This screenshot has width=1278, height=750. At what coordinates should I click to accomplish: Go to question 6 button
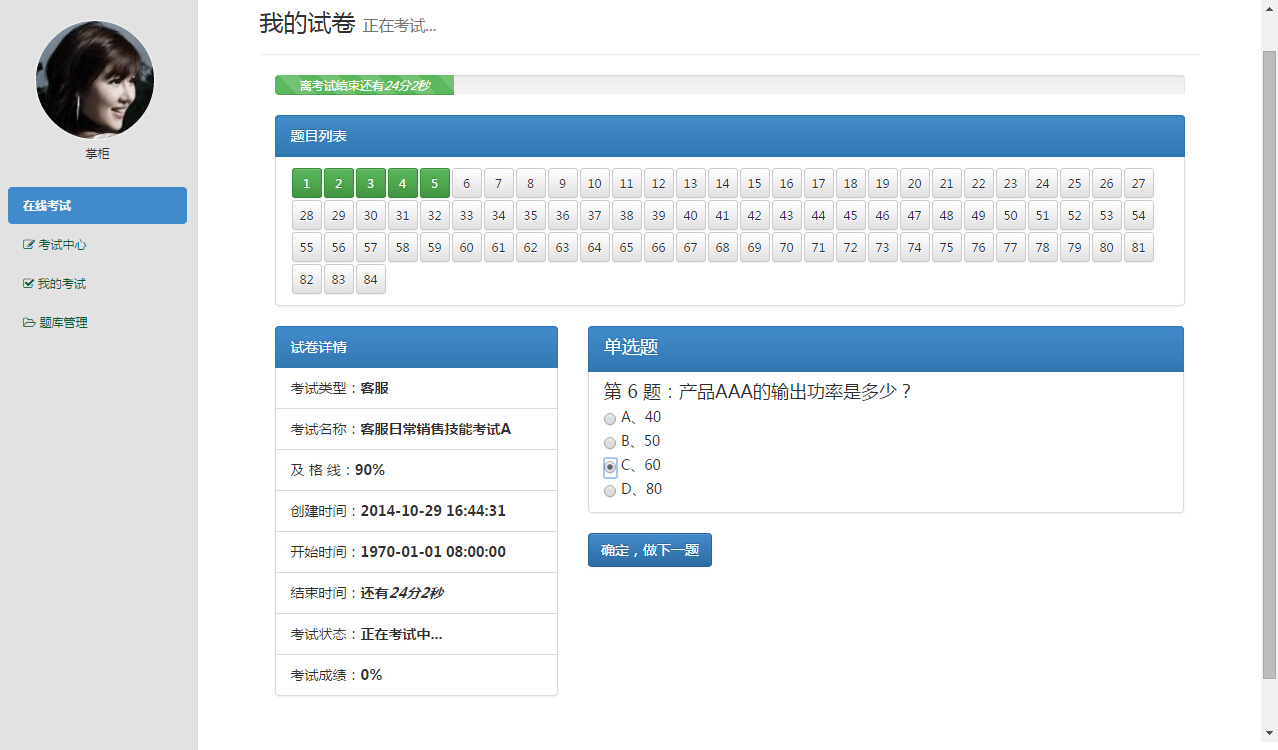[467, 184]
